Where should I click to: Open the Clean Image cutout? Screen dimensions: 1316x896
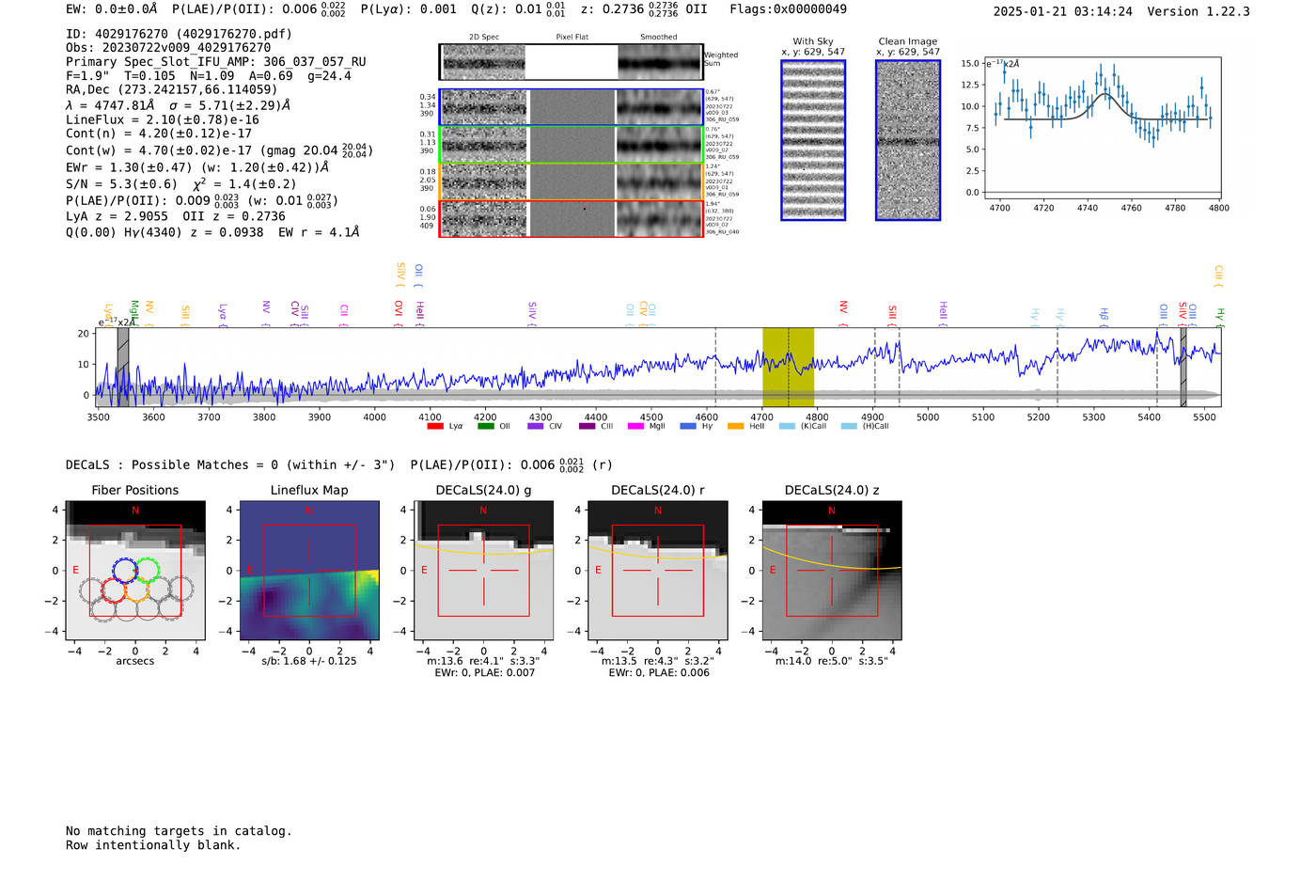point(908,141)
